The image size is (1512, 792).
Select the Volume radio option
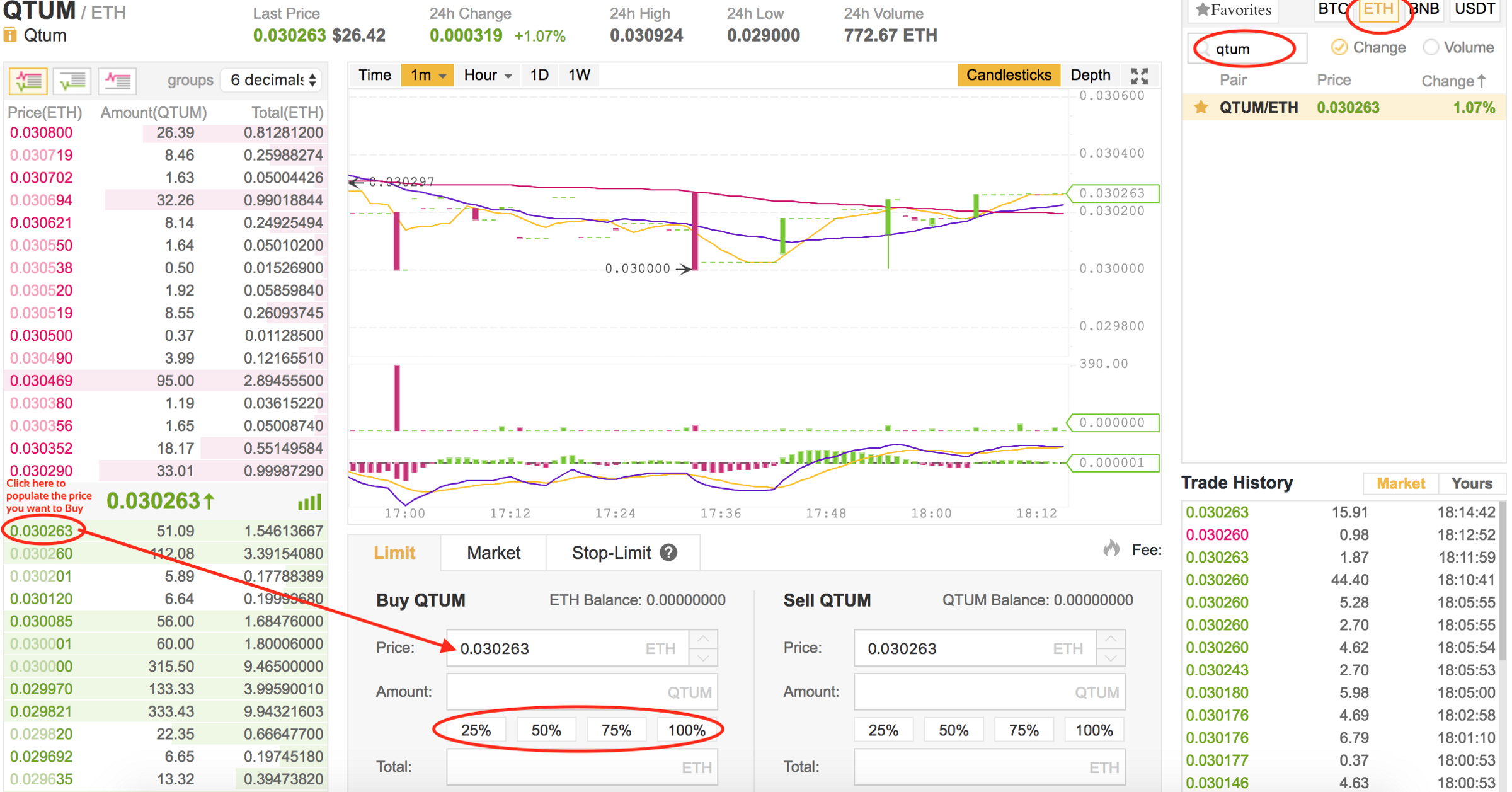pos(1431,48)
